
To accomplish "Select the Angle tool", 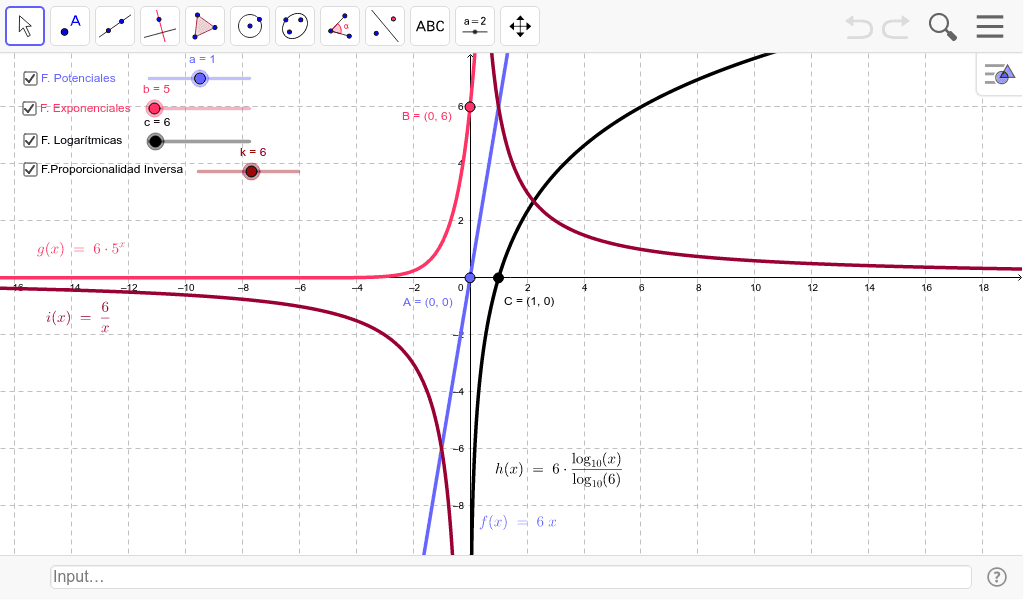I will pos(340,26).
